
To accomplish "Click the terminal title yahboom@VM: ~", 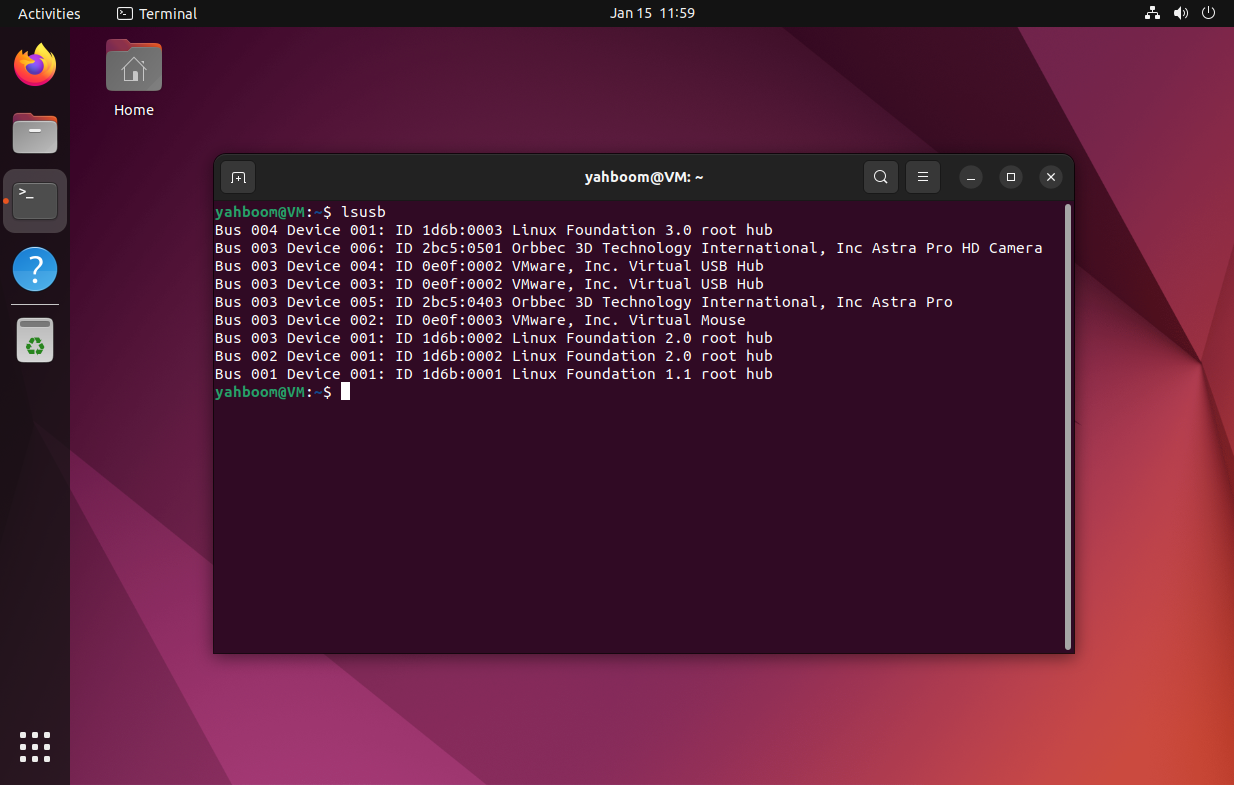I will point(644,177).
